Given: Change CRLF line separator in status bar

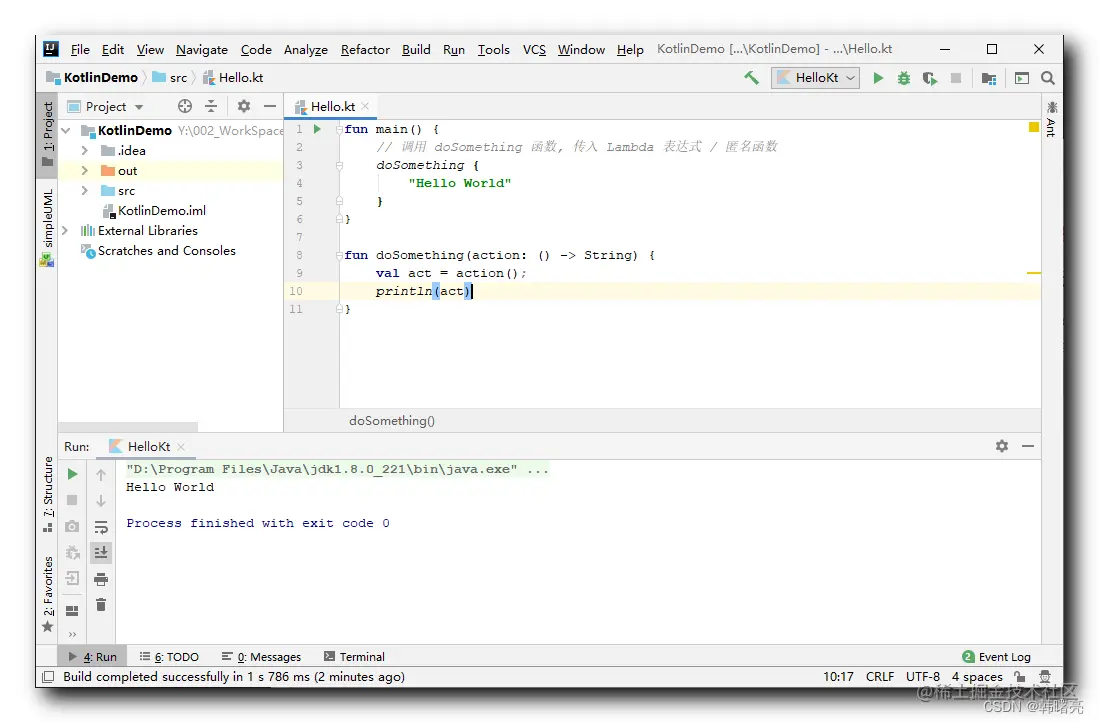Looking at the screenshot, I should coord(879,677).
